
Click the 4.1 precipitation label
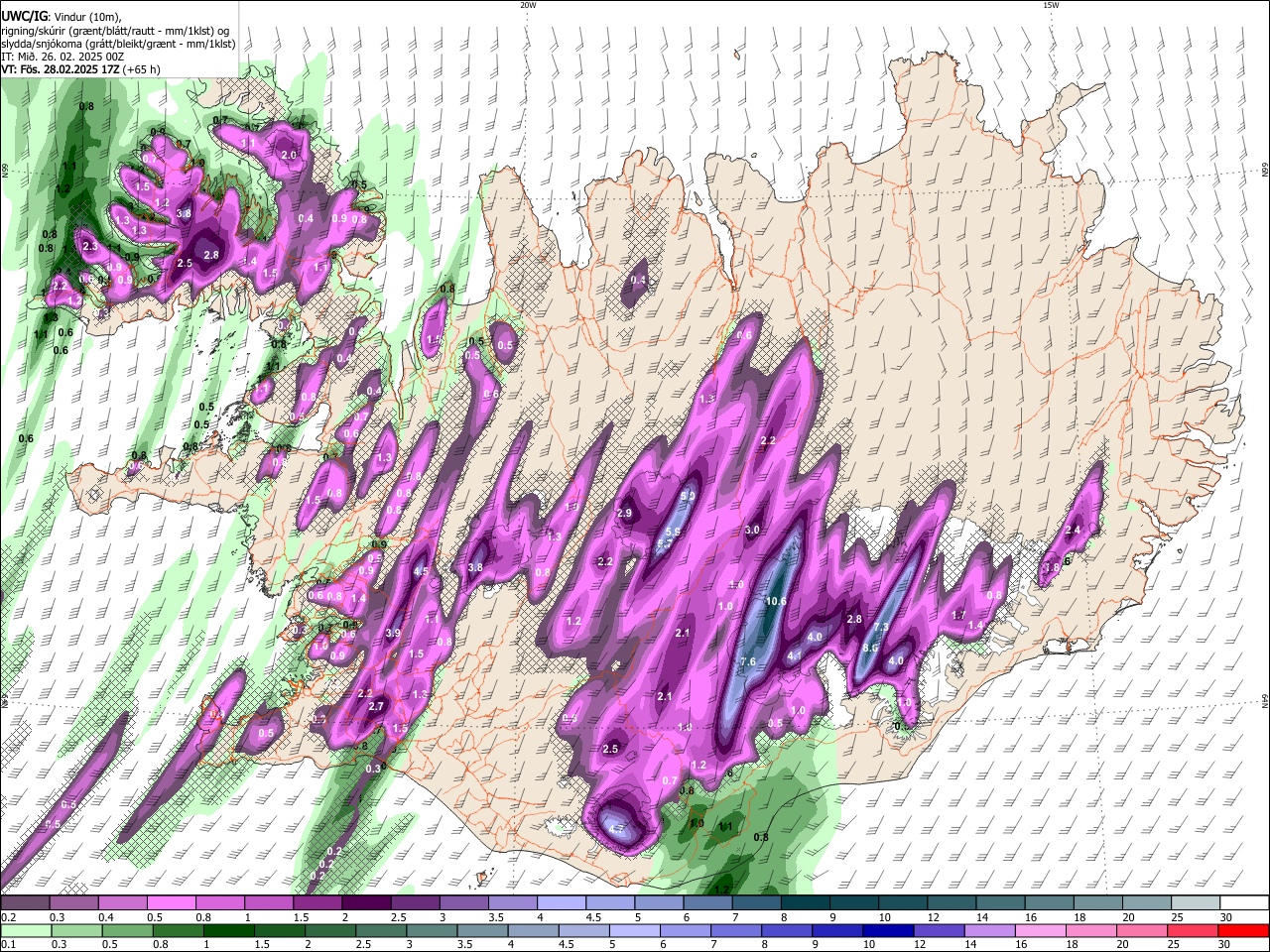[795, 655]
